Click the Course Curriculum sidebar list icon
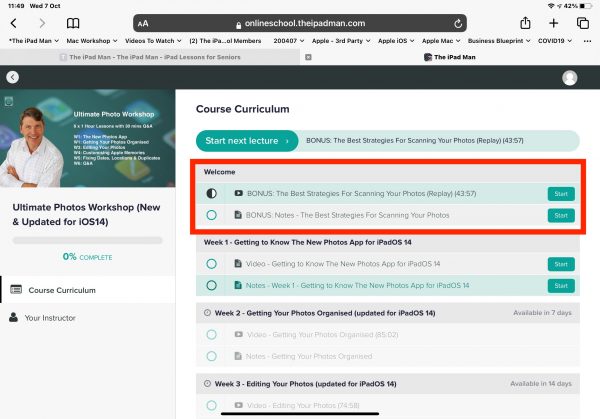600x419 pixels. (x=16, y=289)
